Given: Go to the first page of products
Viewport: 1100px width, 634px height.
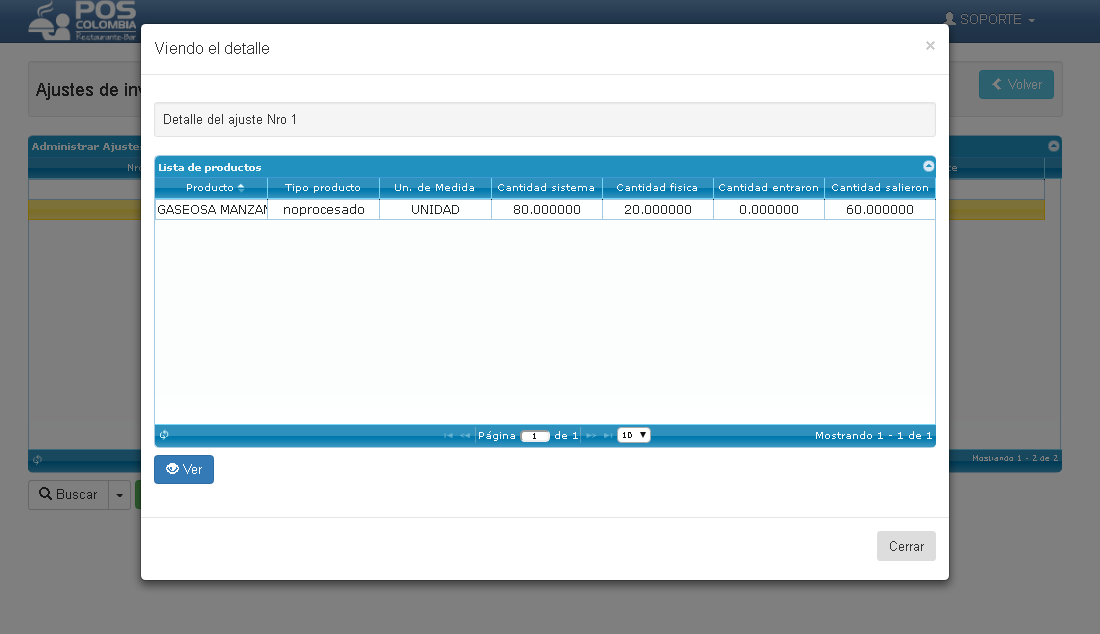Looking at the screenshot, I should click(448, 436).
